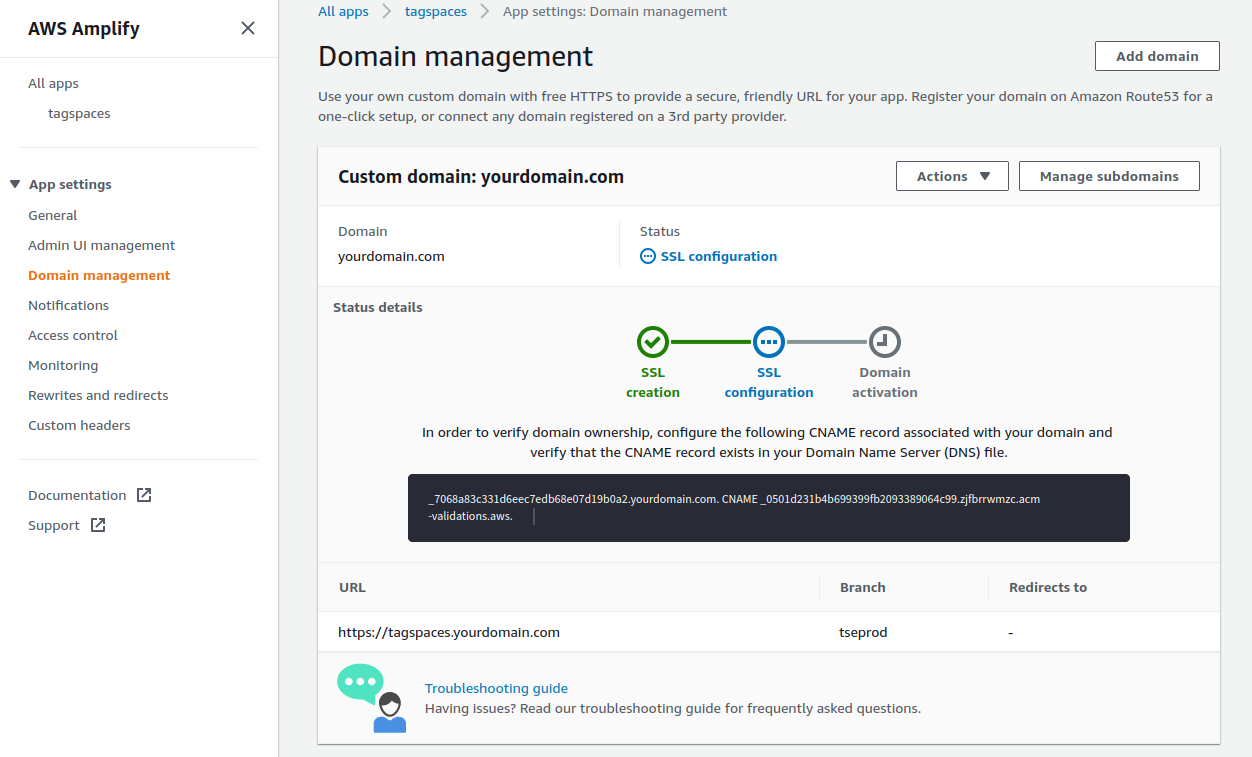
Task: Click the Manage subdomains button
Action: point(1108,175)
